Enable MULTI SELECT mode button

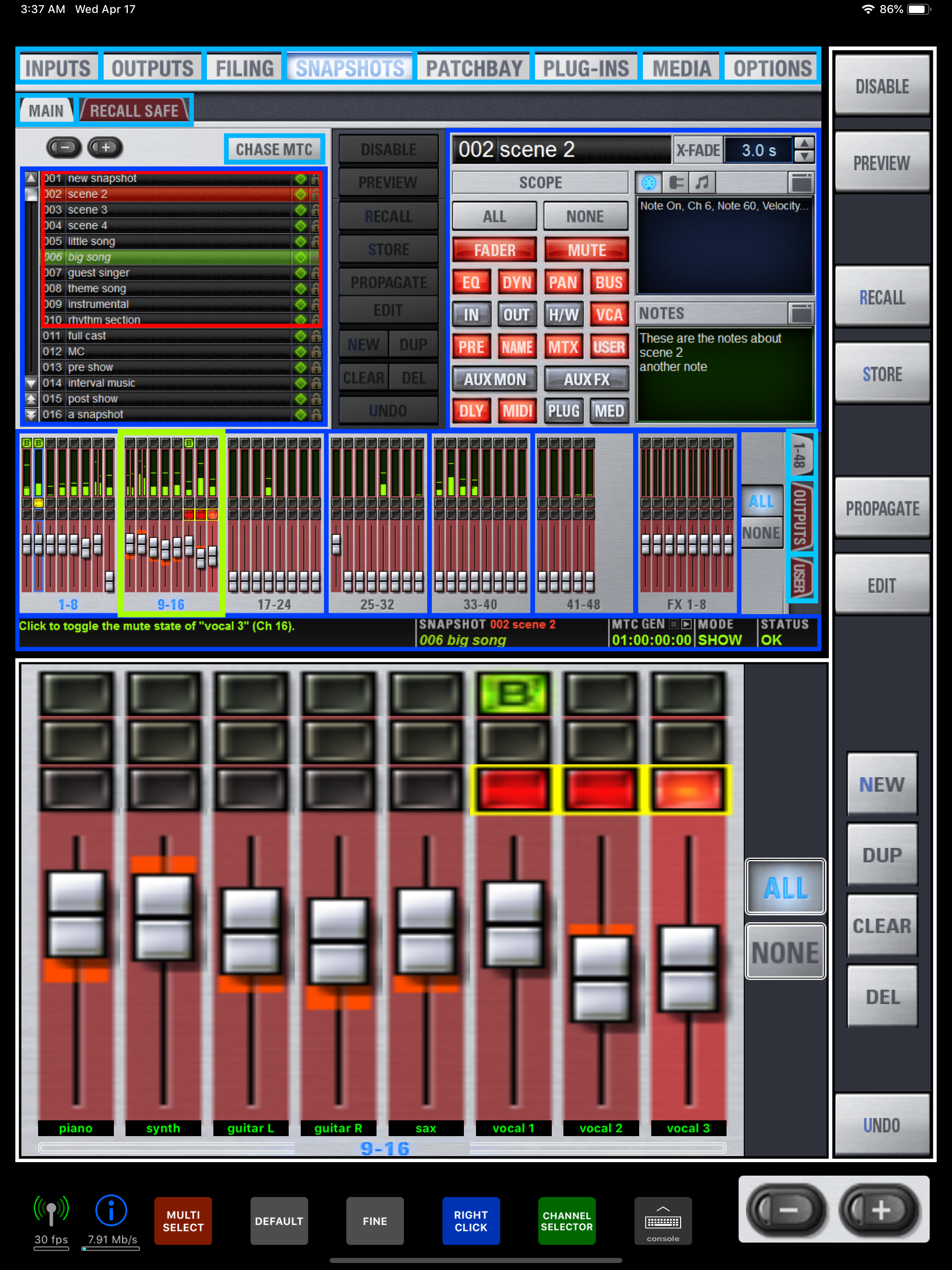pos(183,1221)
